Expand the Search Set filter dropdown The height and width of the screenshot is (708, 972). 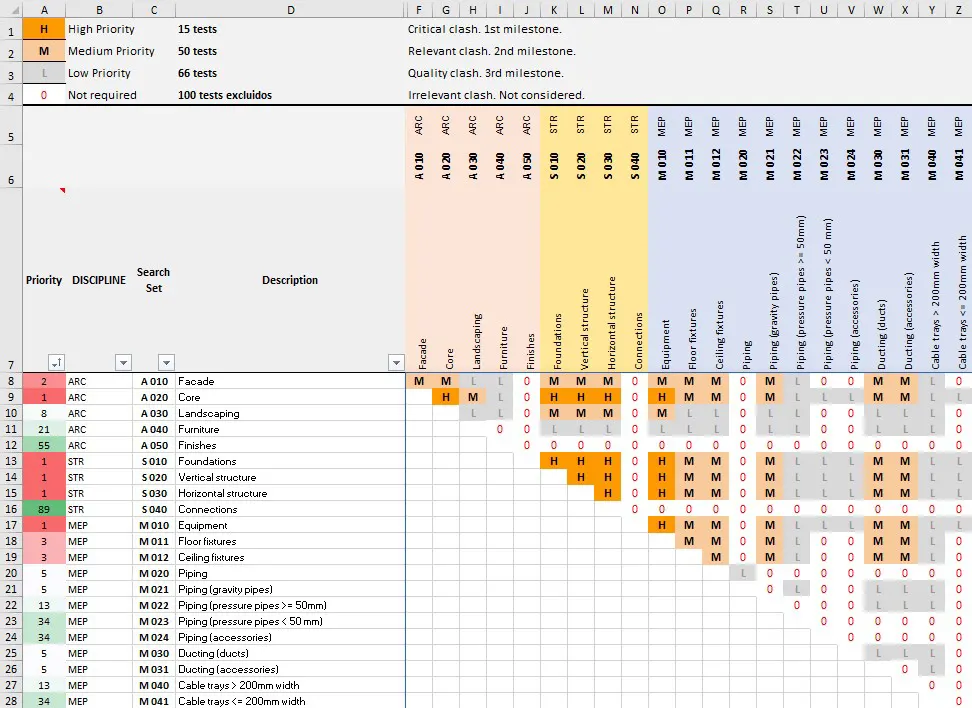pos(166,363)
